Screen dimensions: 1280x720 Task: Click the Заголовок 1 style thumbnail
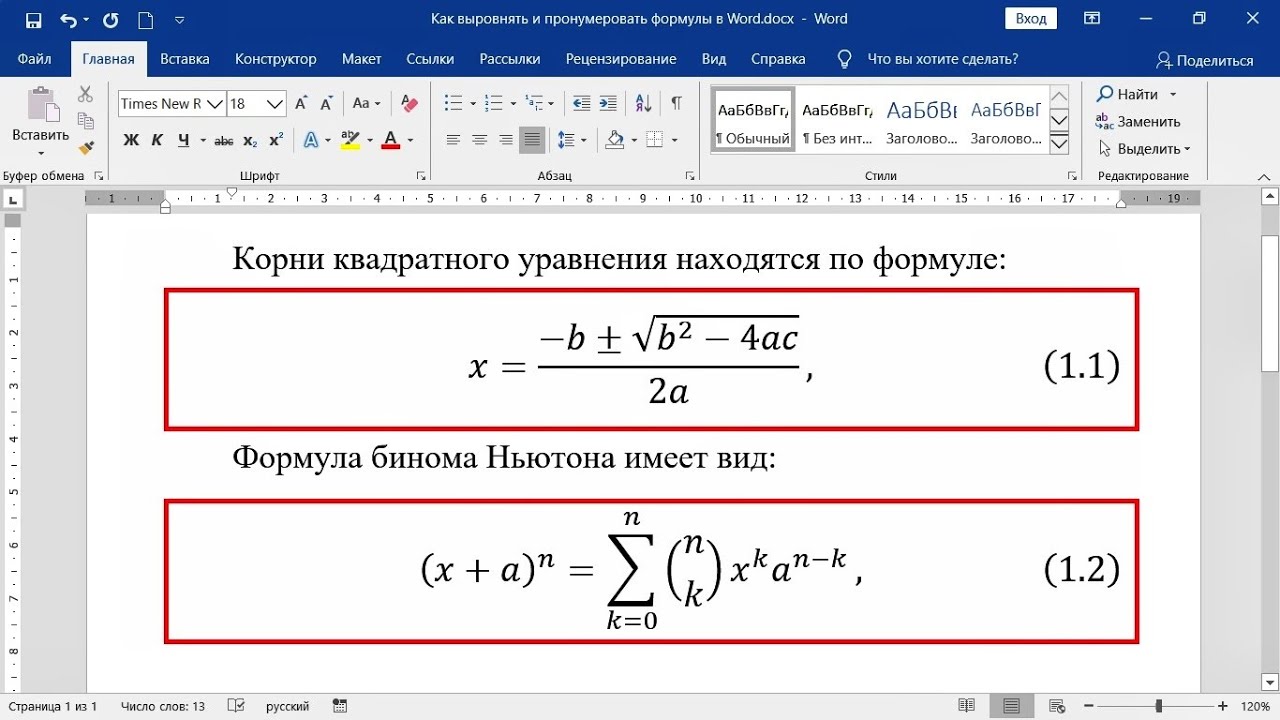(921, 120)
